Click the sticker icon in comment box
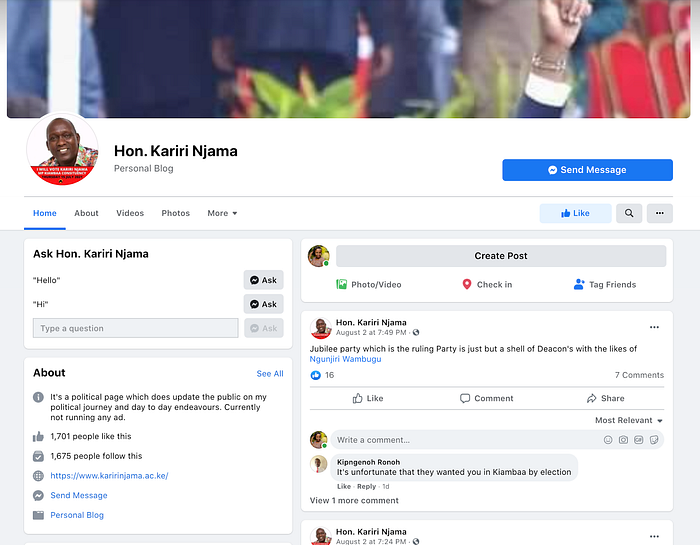Image resolution: width=700 pixels, height=545 pixels. [x=654, y=440]
